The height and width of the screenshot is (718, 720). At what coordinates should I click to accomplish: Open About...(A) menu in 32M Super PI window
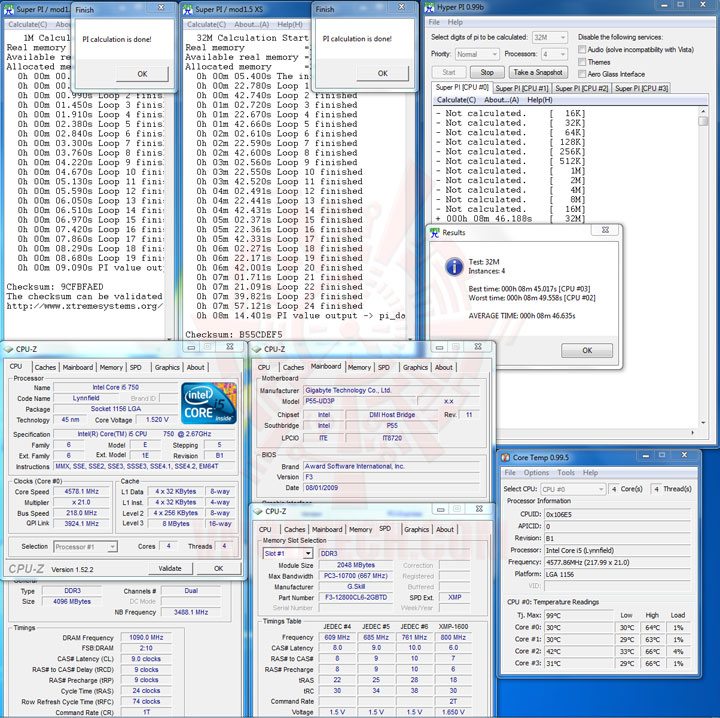click(251, 24)
